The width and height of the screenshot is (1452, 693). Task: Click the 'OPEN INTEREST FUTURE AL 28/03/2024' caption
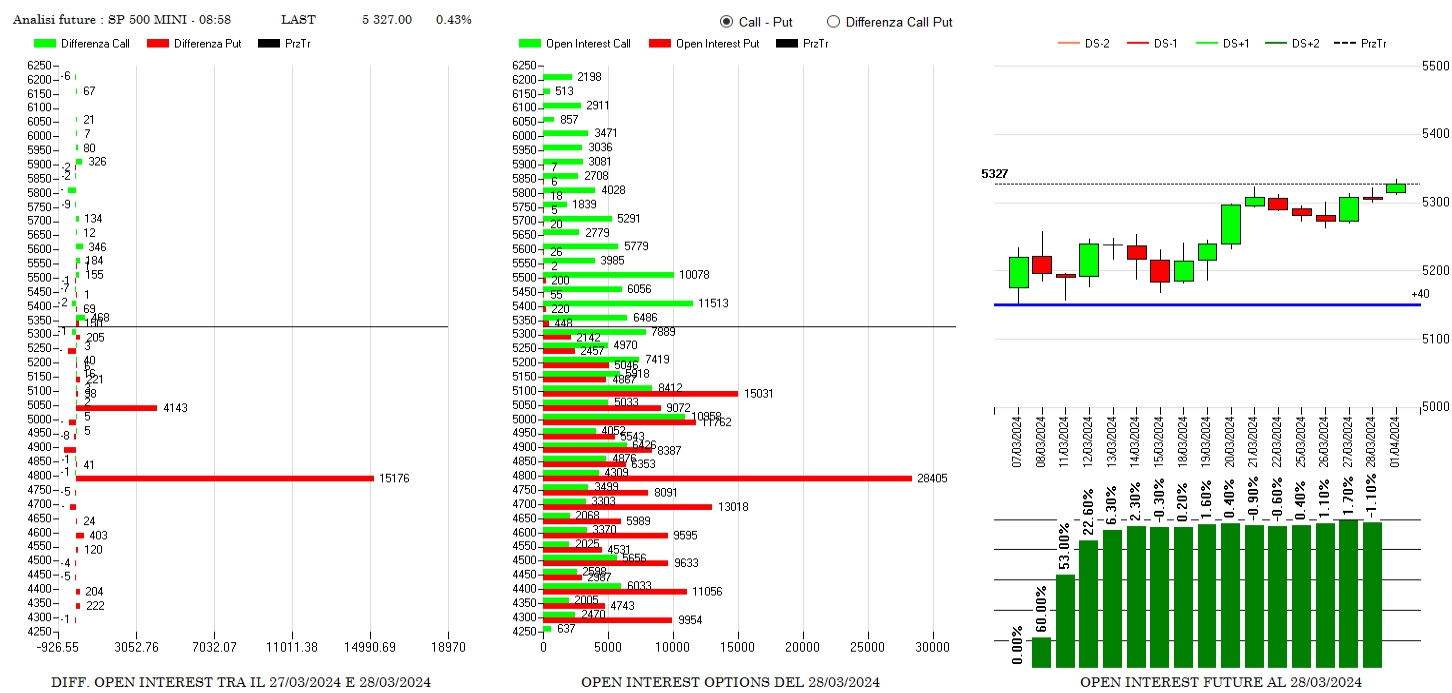point(1221,682)
